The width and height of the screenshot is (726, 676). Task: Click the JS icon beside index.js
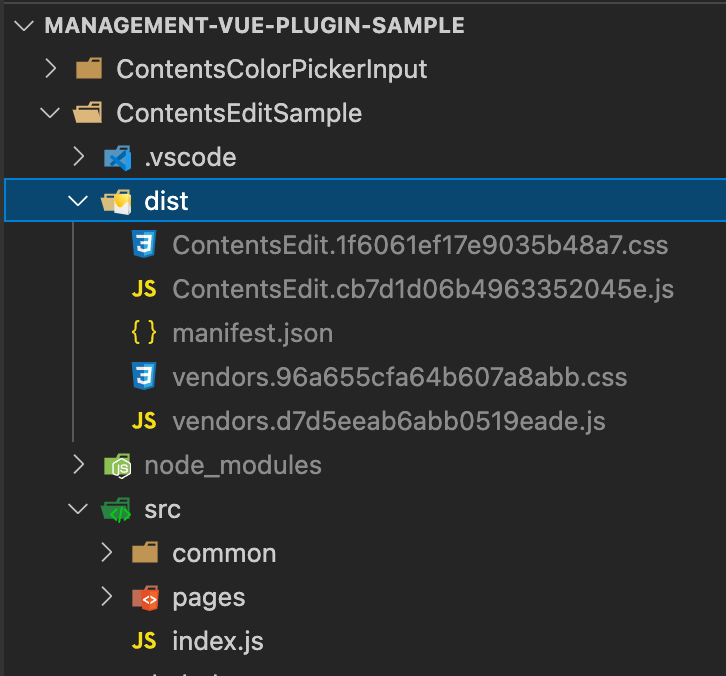coord(145,641)
